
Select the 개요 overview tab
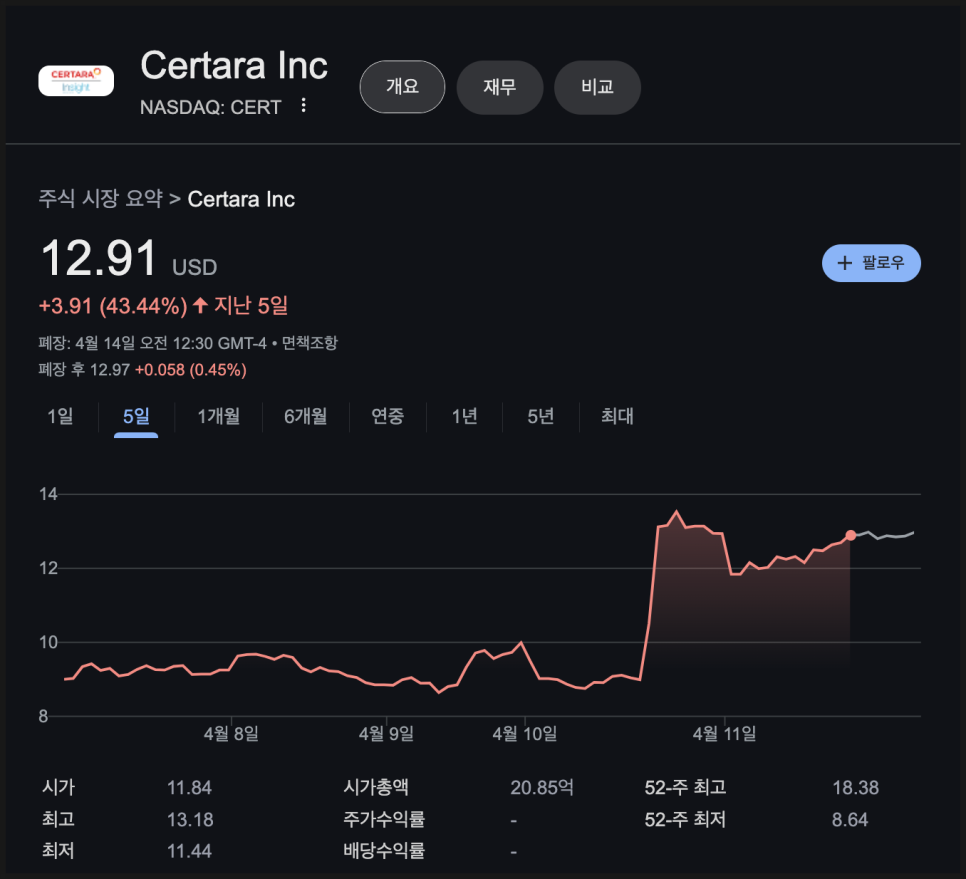[x=402, y=87]
